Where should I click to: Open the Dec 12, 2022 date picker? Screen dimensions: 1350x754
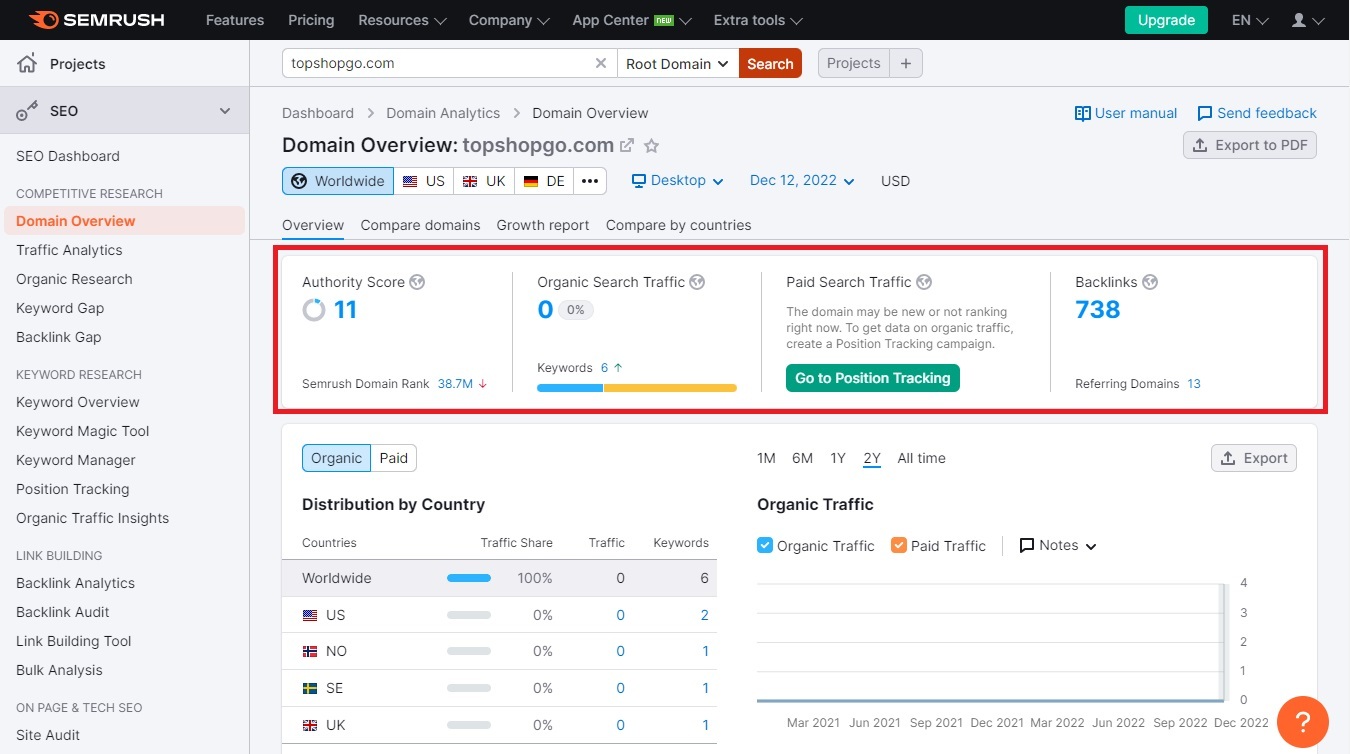click(x=802, y=181)
